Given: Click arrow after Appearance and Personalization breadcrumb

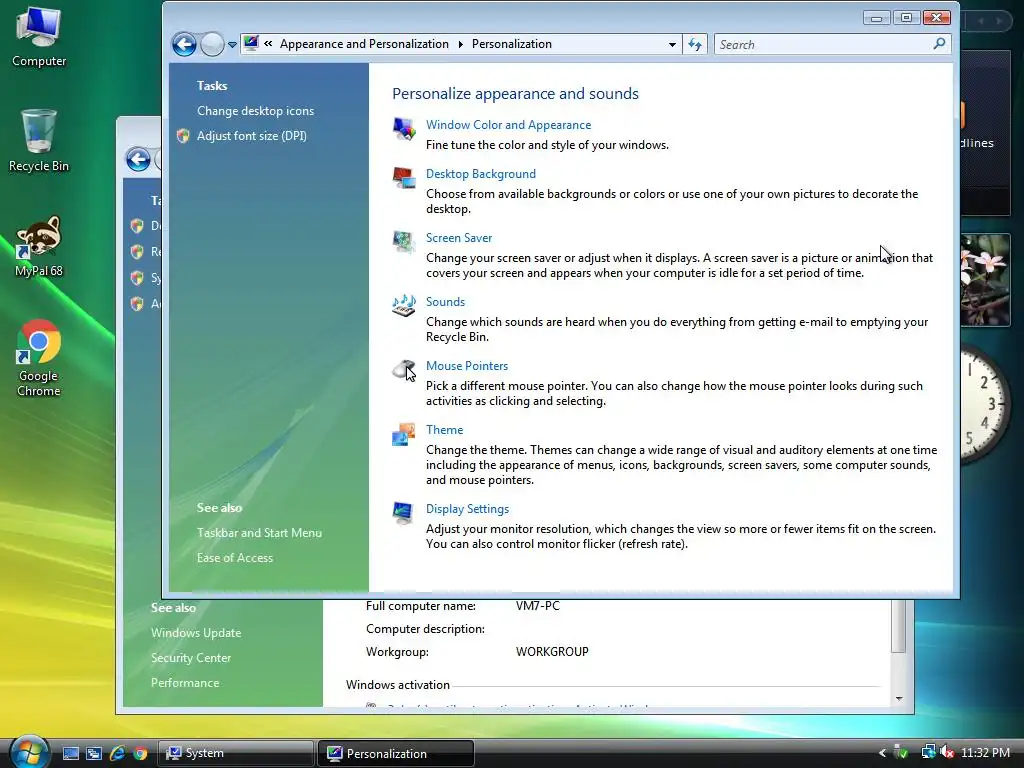Looking at the screenshot, I should click(460, 44).
